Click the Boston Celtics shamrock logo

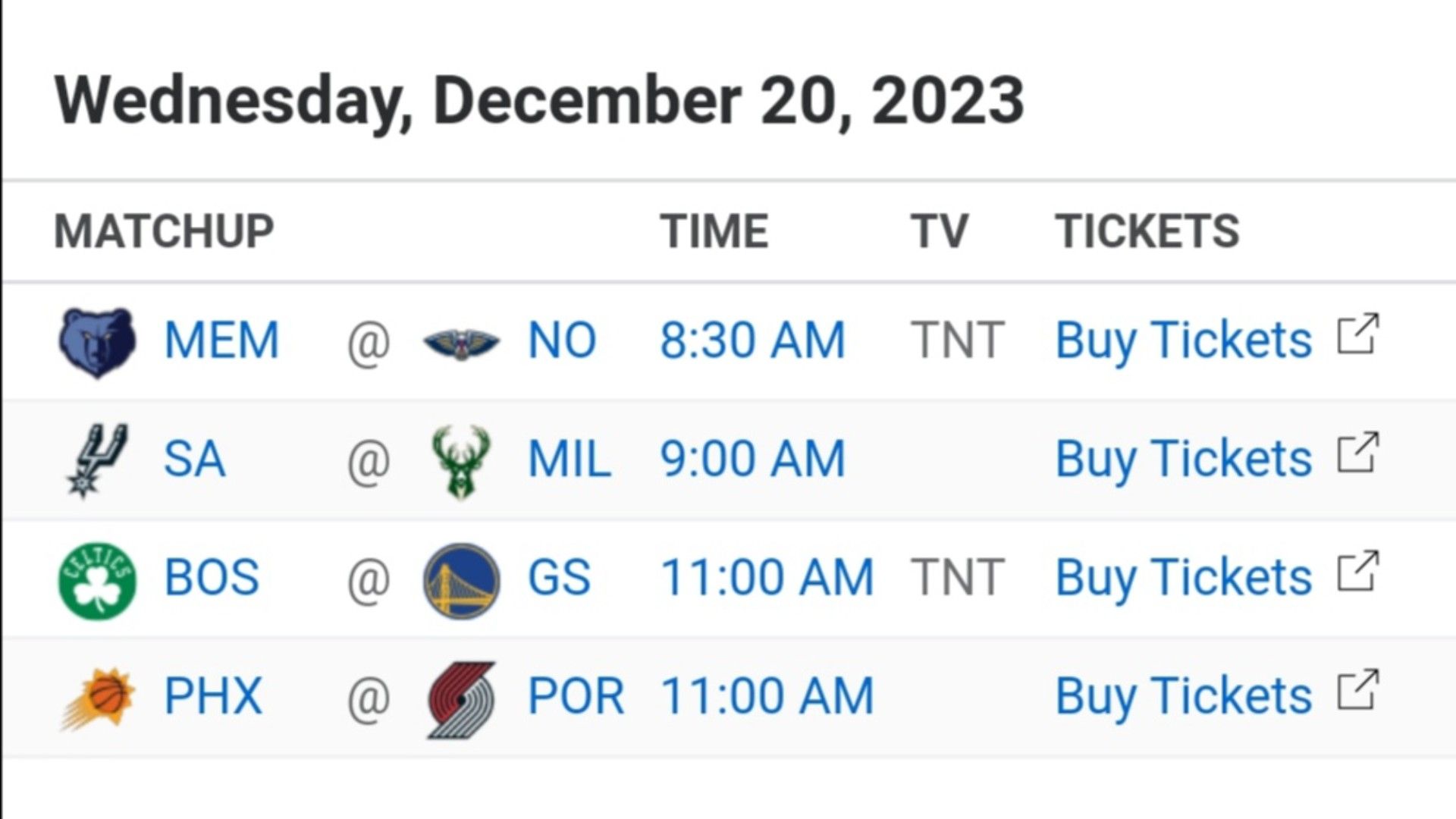coord(97,580)
